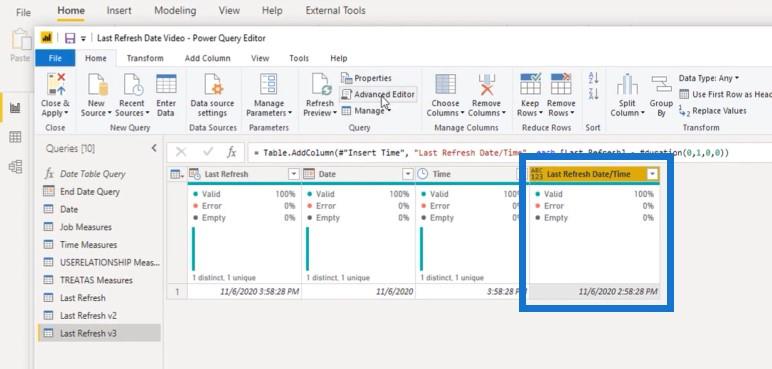Select the Date query
This screenshot has width=772, height=369.
coord(99,209)
